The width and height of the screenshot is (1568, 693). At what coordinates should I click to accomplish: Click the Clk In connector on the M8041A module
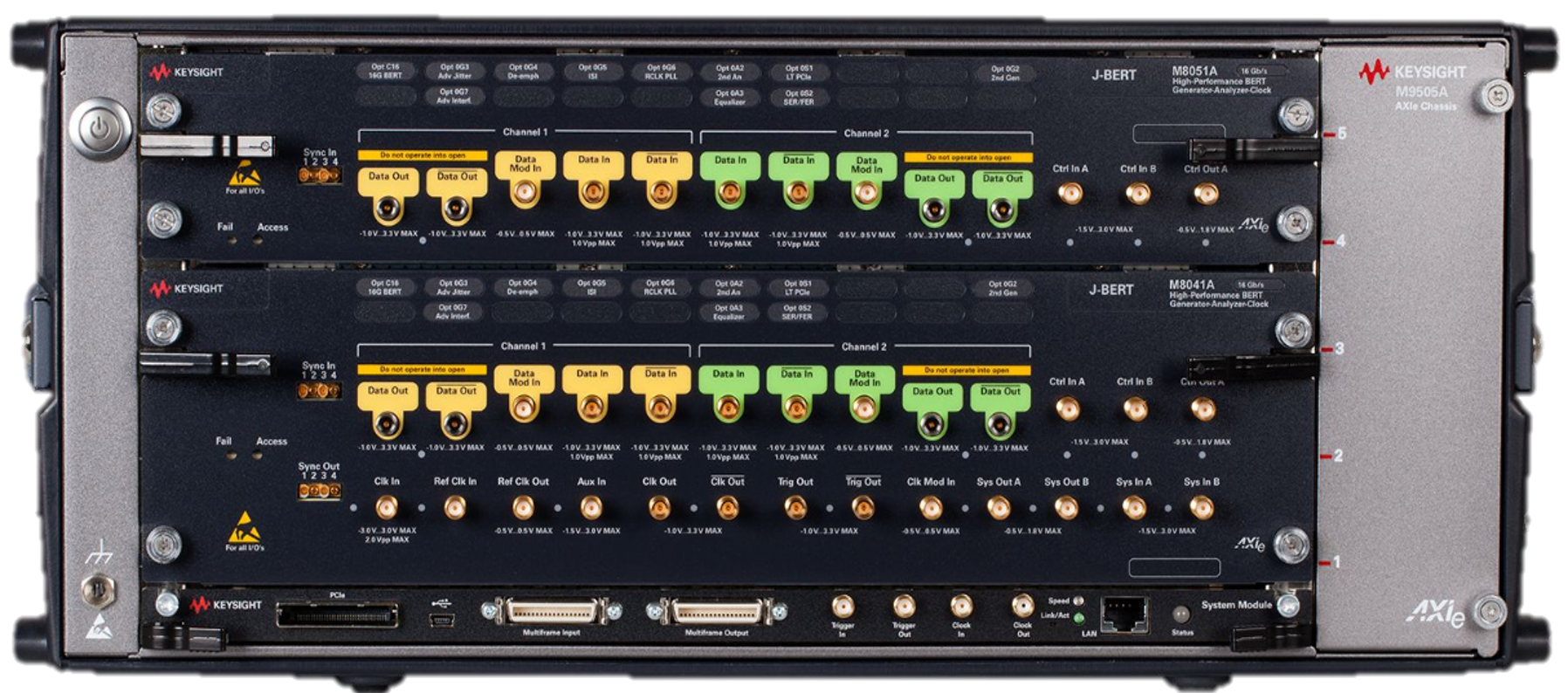coord(386,507)
